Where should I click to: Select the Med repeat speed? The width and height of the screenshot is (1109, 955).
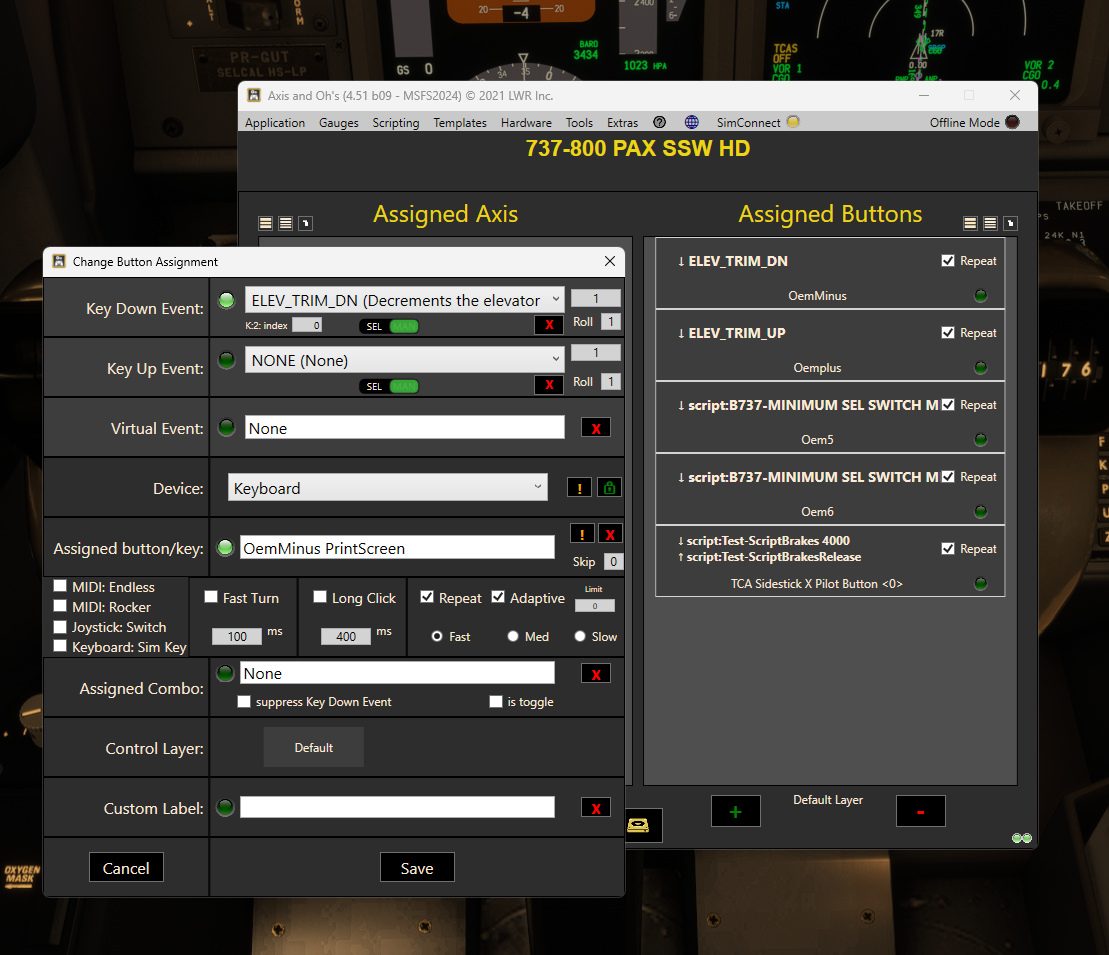[513, 636]
